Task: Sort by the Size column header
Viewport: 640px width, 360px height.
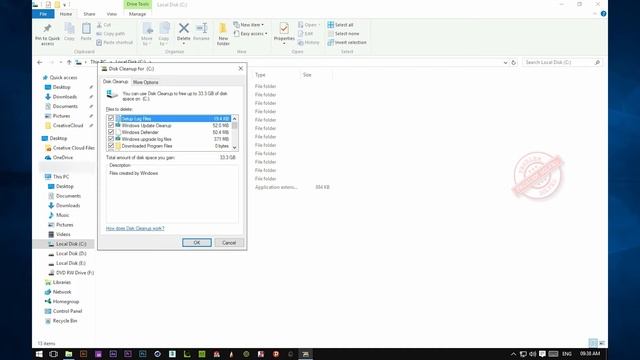Action: pyautogui.click(x=307, y=75)
